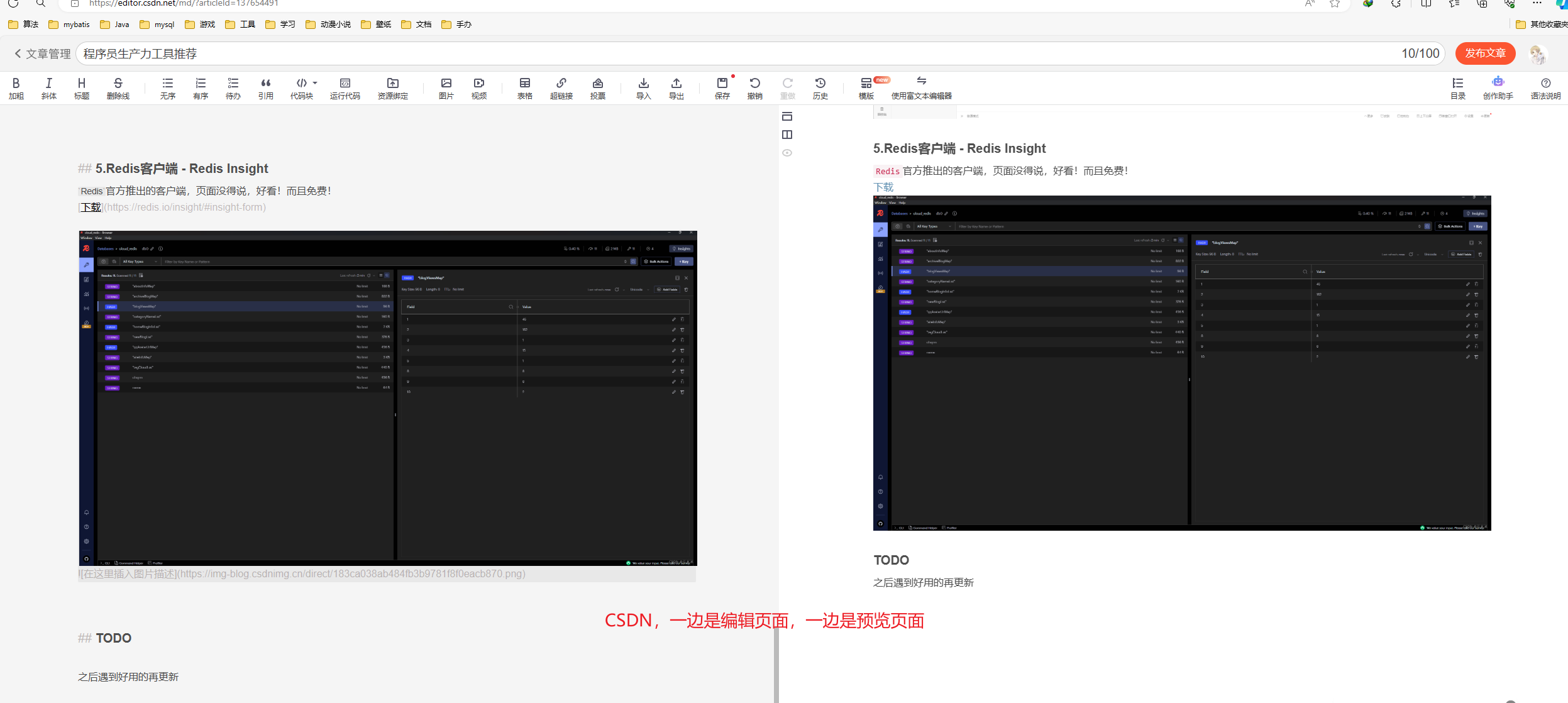Click 下载 link in the preview
This screenshot has width=1568, height=703.
click(x=883, y=187)
